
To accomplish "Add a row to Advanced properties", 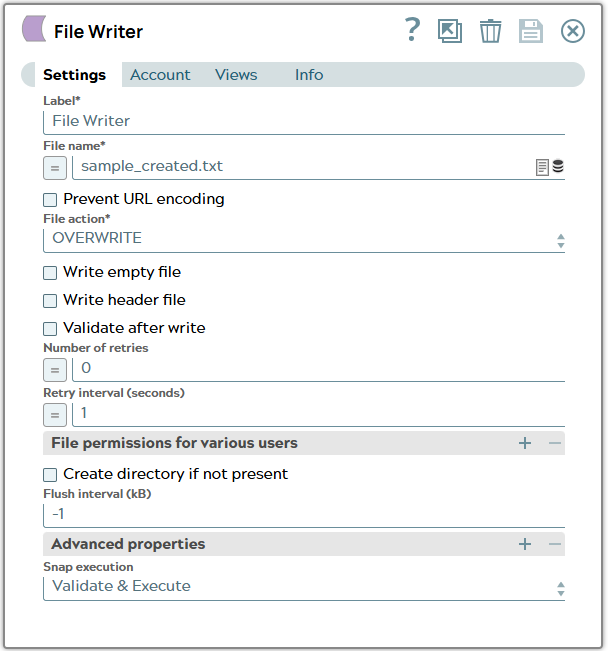I will 525,544.
